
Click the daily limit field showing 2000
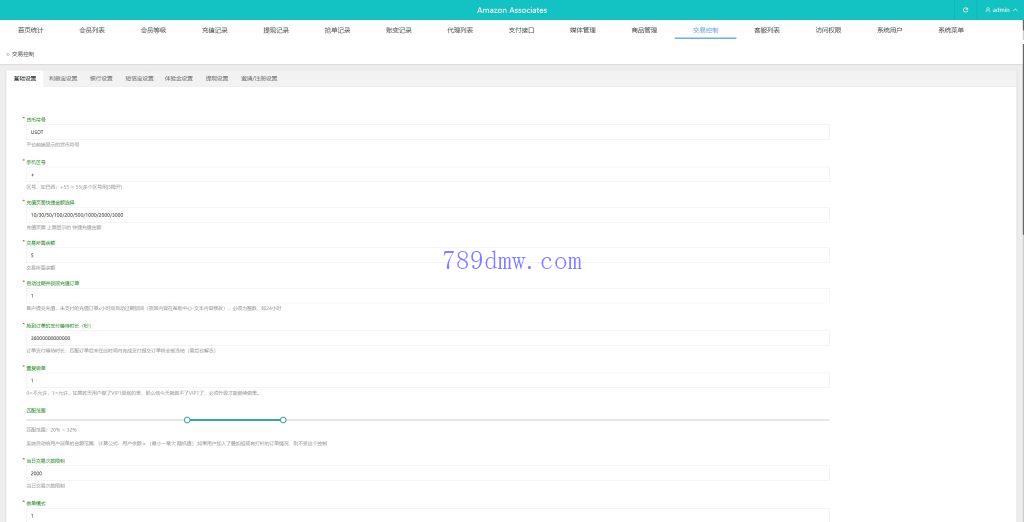coord(427,473)
